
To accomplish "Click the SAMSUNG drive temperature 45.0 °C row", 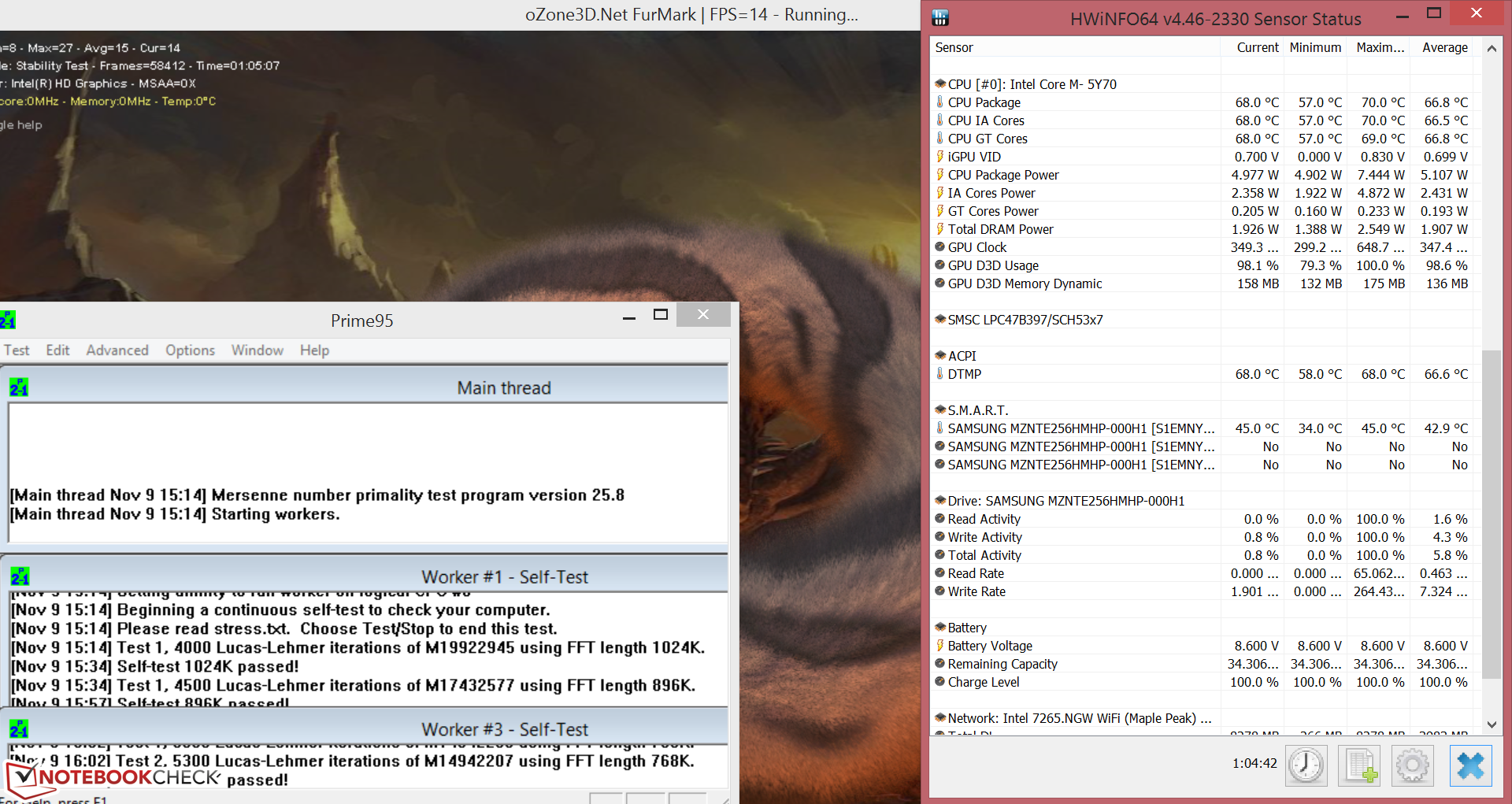I will coord(1202,428).
